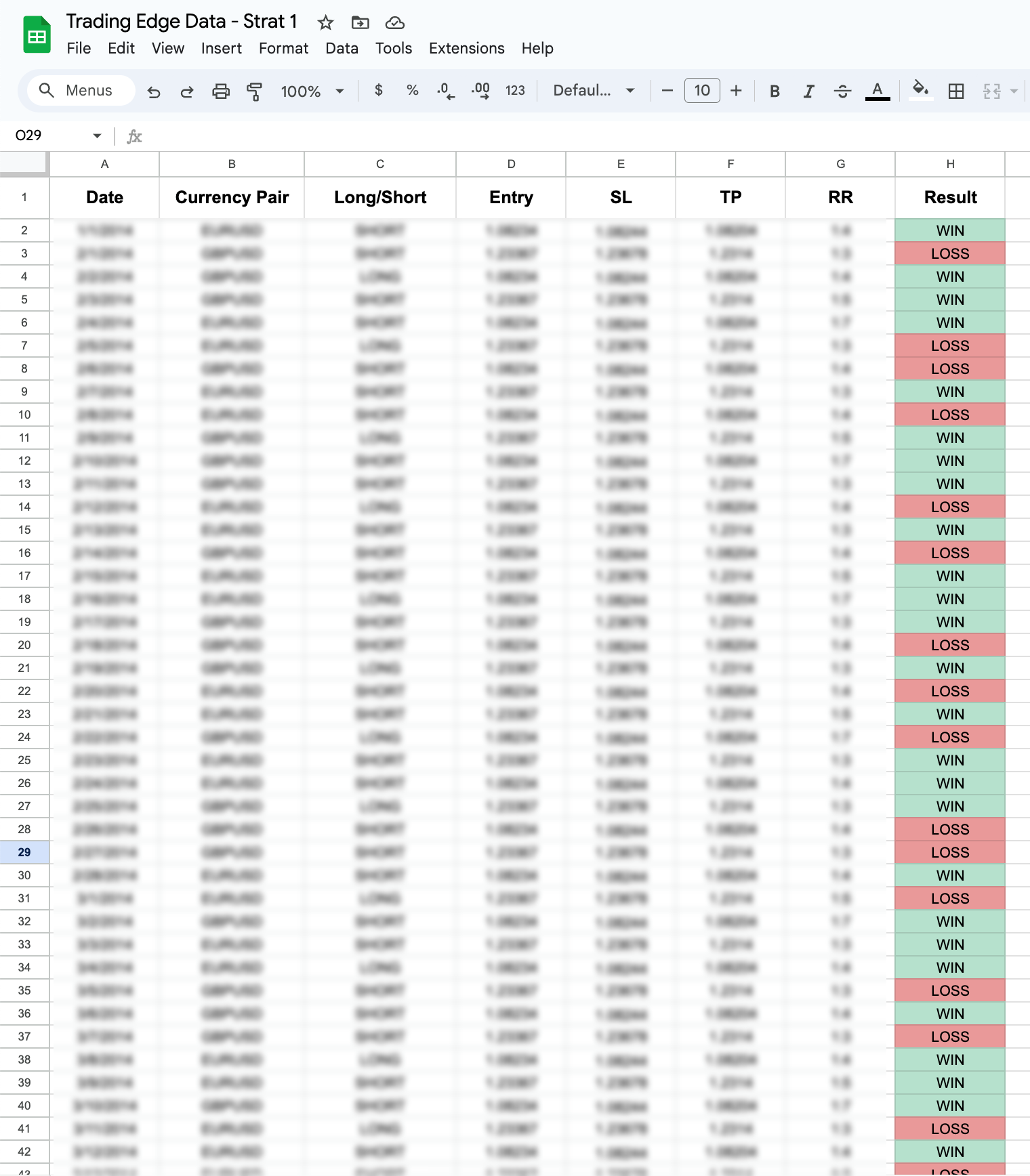Screen dimensions: 1030x1176
Task: Open the Google Sheets home icon
Action: coord(37,35)
